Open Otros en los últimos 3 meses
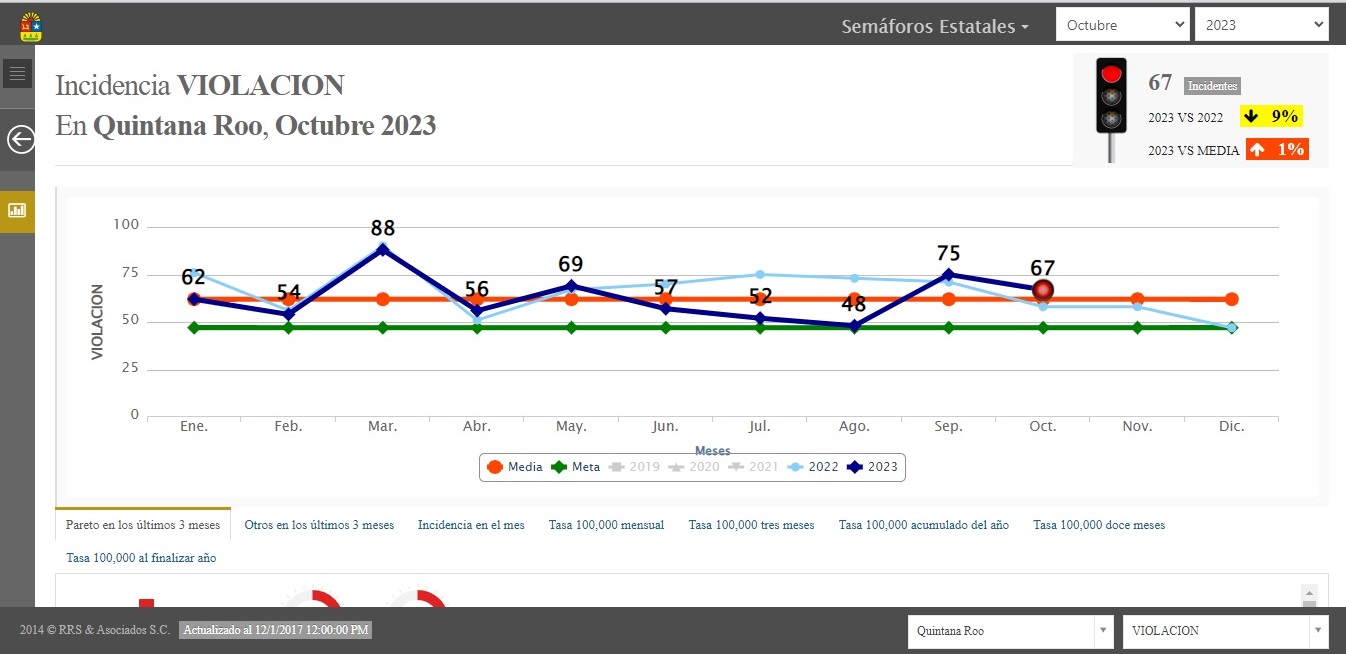 click(319, 525)
